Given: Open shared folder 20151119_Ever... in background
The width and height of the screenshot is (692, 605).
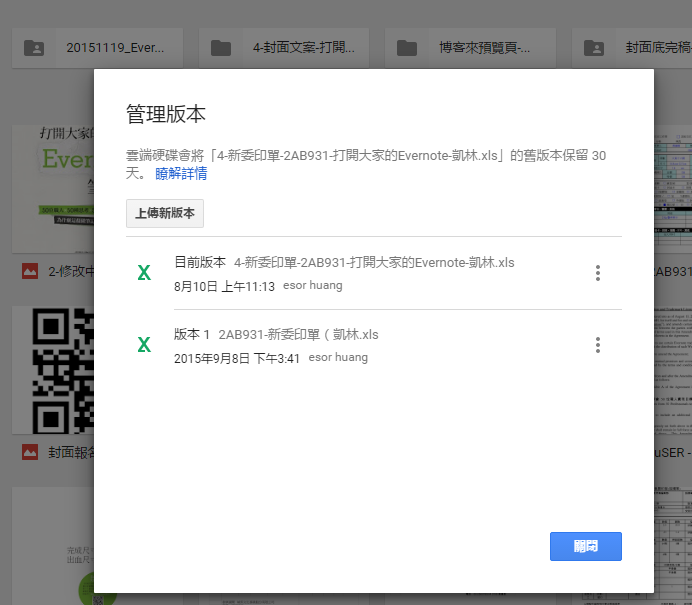Looking at the screenshot, I should (x=98, y=48).
